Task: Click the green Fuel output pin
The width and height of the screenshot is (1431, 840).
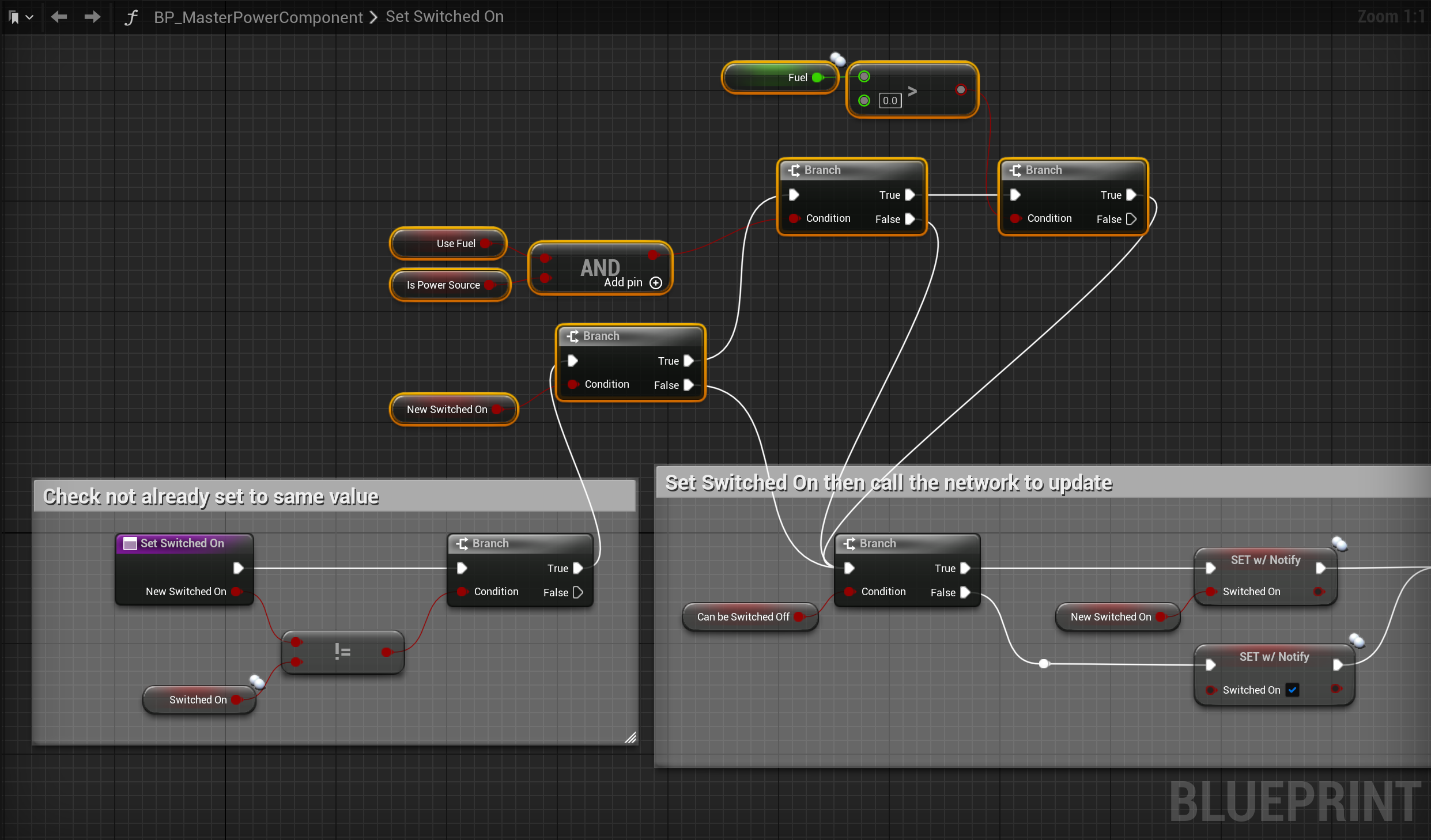Action: click(817, 78)
